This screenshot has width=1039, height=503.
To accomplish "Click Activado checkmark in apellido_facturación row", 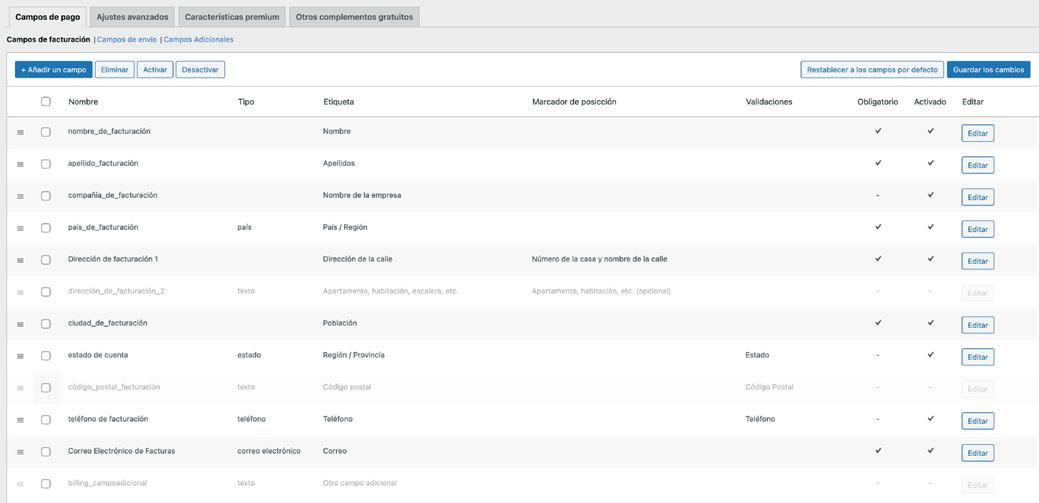I will coord(930,163).
